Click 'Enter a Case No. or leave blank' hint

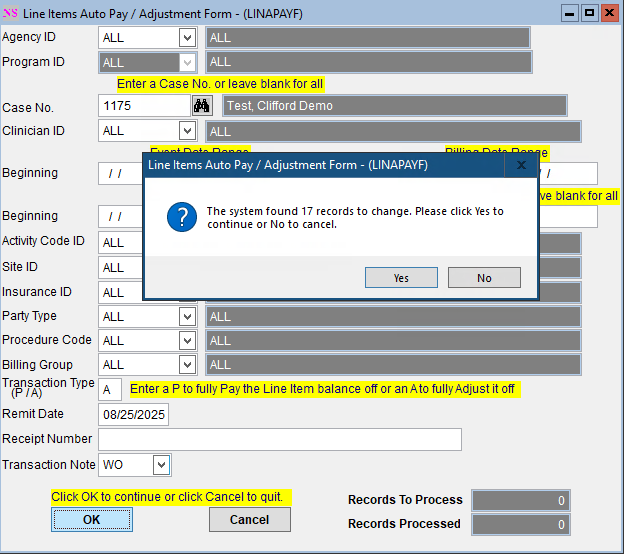click(x=220, y=84)
